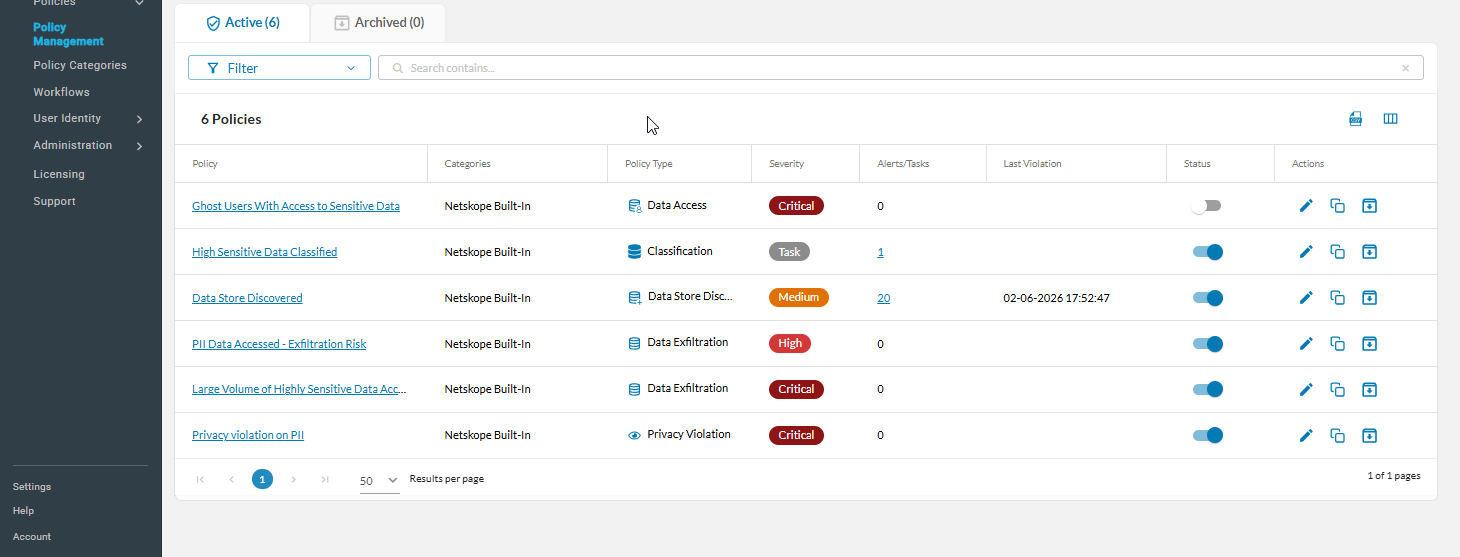Duplicate the Ghost Users With Access policy
This screenshot has height=557, width=1460.
pyautogui.click(x=1337, y=206)
